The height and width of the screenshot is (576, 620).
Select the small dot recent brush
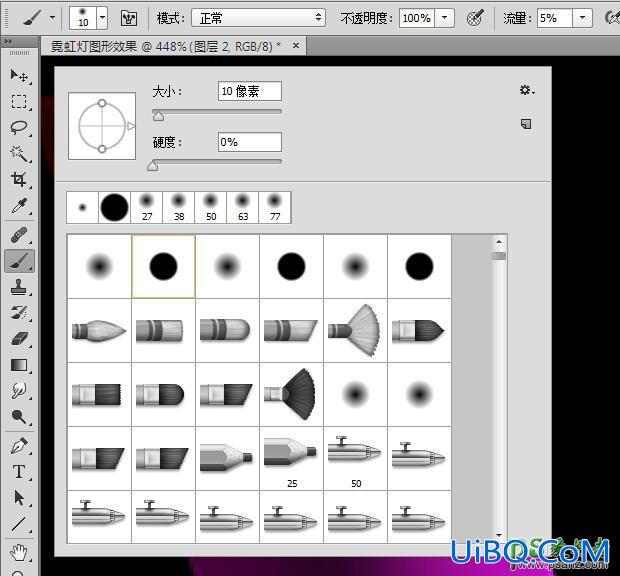(83, 208)
